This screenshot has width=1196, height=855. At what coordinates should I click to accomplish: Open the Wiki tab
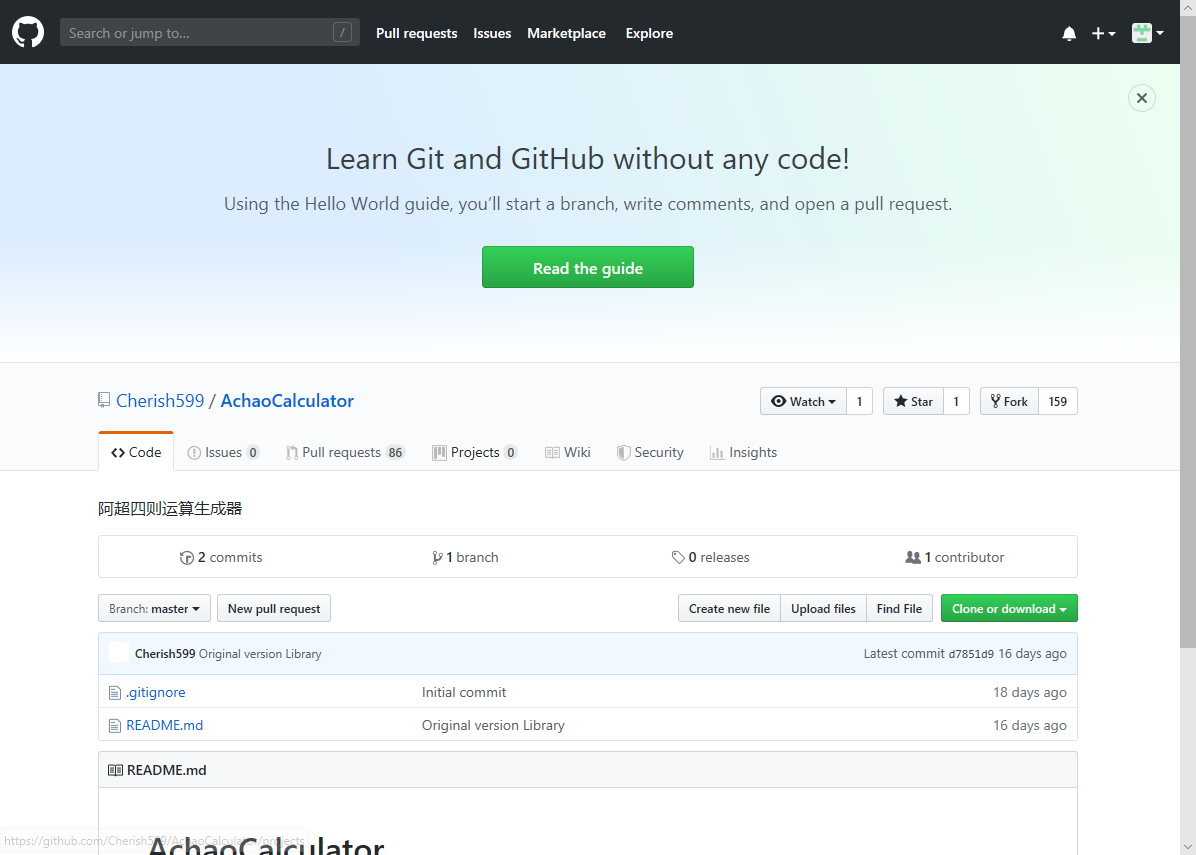tap(567, 452)
